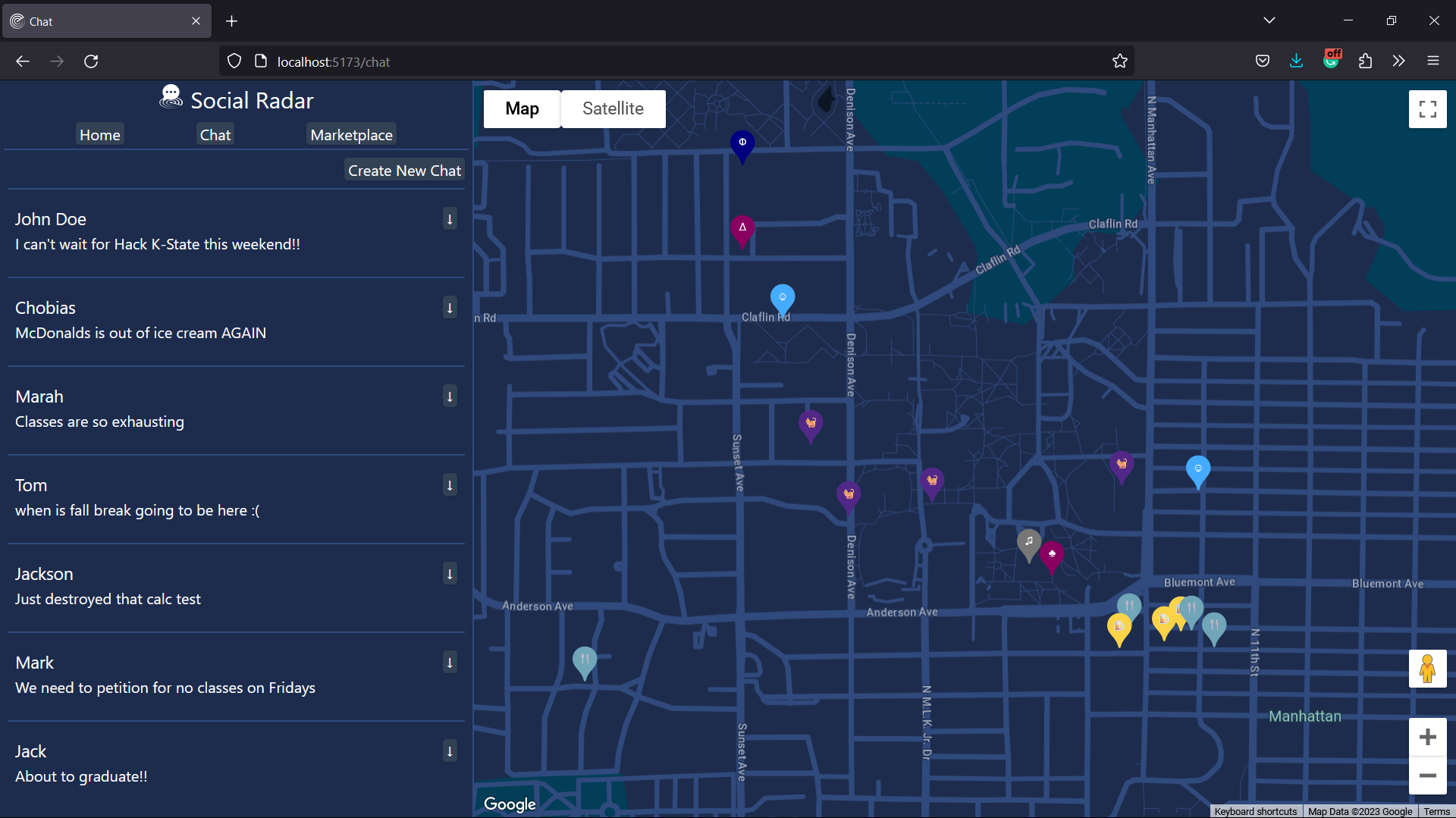This screenshot has height=818, width=1456.
Task: Click the gray music note marker
Action: pos(1028,542)
